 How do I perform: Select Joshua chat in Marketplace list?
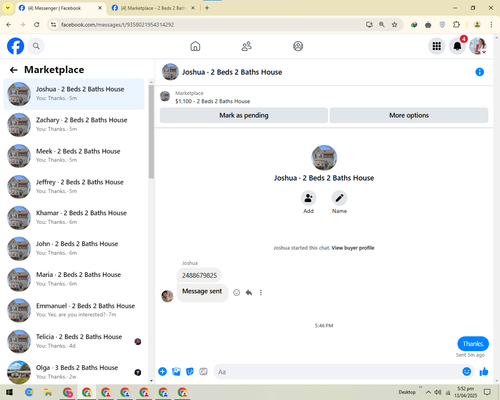coord(74,94)
